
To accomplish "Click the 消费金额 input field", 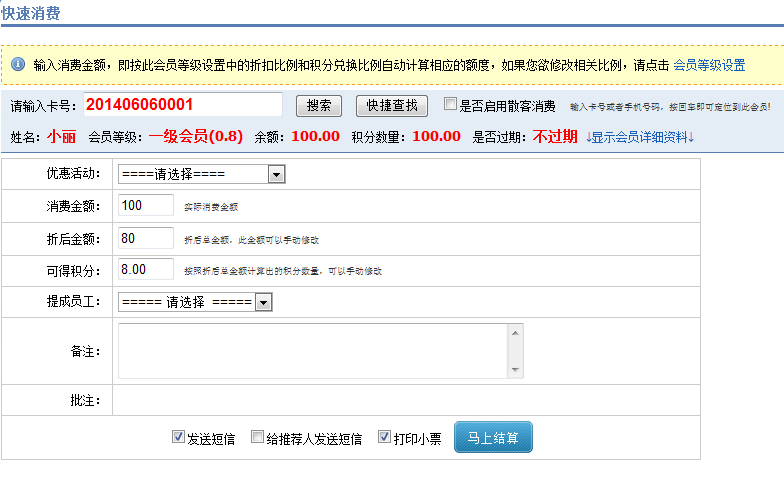I will (146, 205).
